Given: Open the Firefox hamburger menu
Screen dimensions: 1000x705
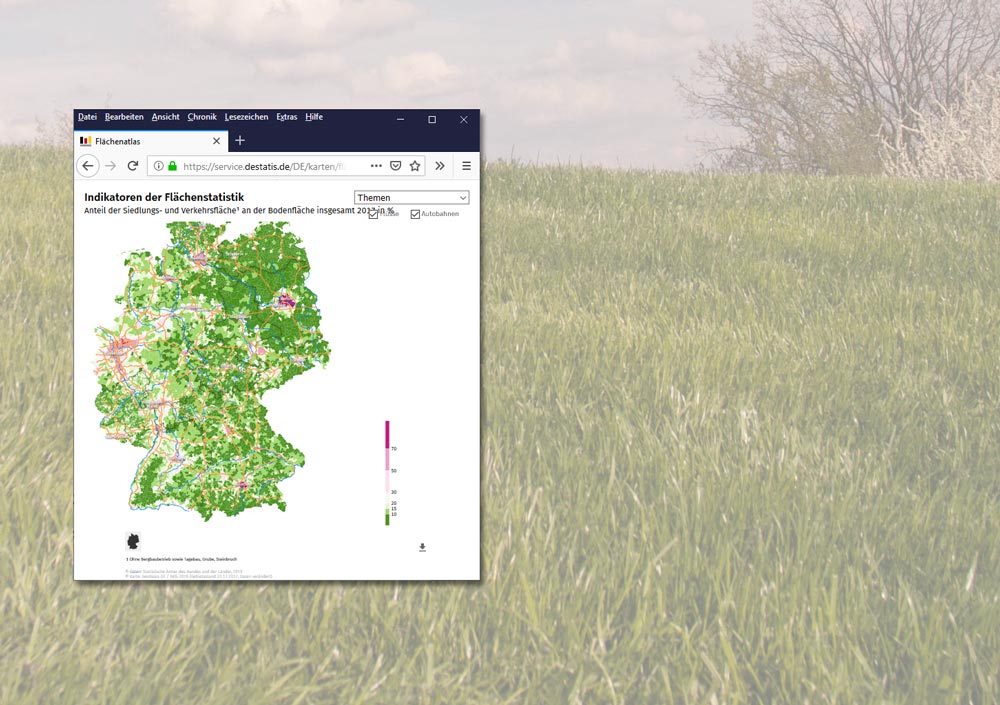Looking at the screenshot, I should pyautogui.click(x=466, y=165).
